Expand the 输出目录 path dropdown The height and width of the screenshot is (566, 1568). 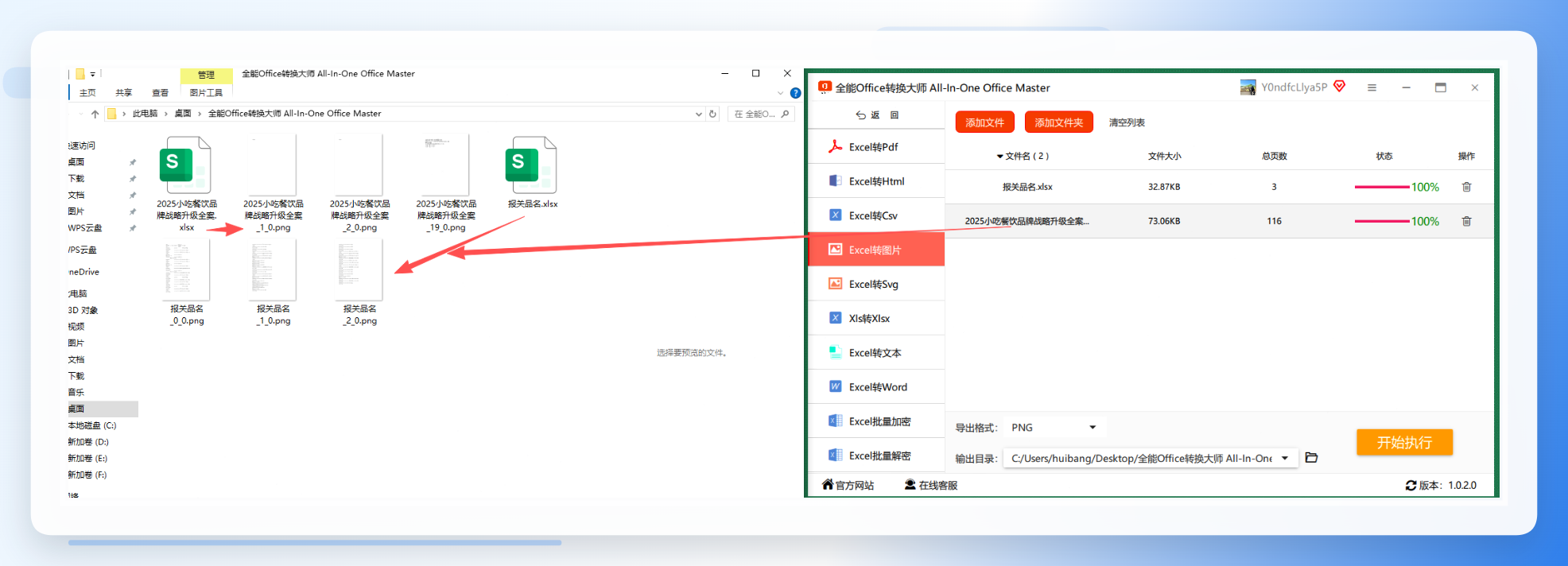click(1285, 458)
